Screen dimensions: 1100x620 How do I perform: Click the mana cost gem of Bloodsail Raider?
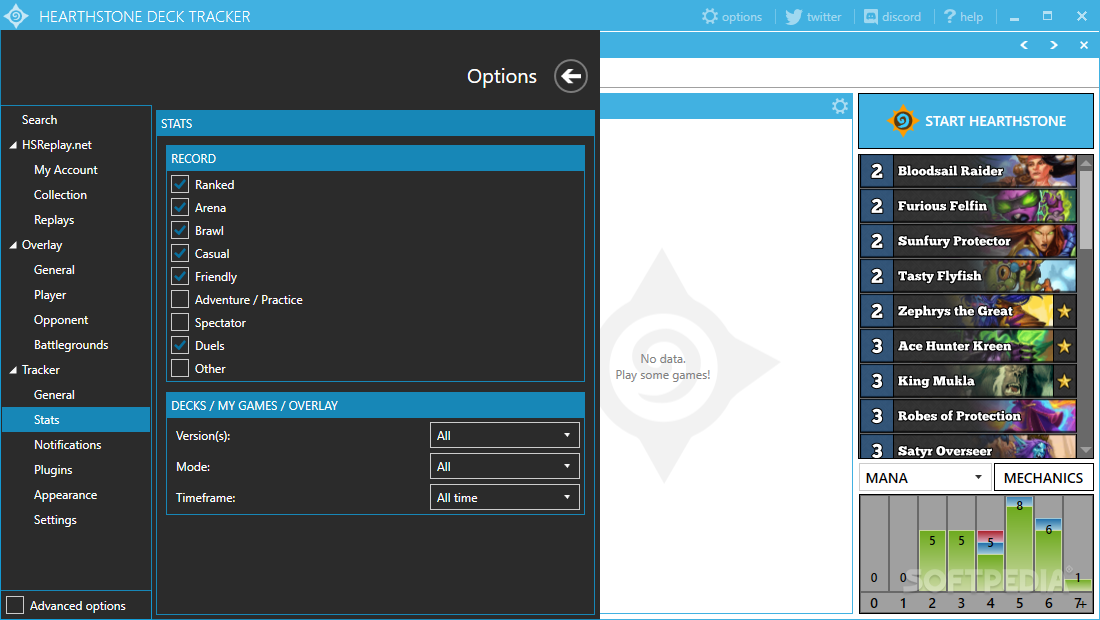click(x=877, y=170)
